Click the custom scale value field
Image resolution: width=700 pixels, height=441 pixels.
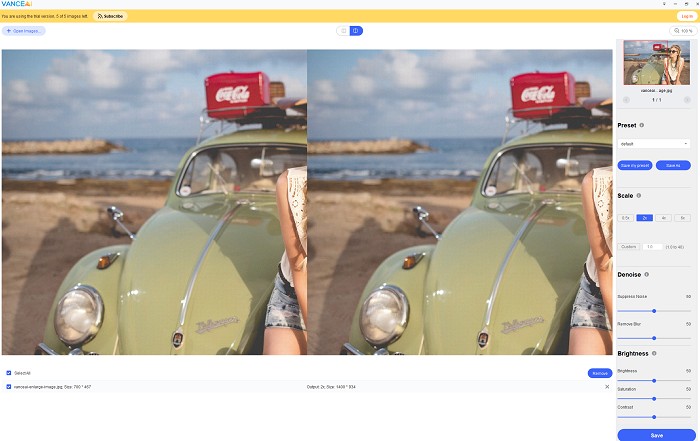(650, 246)
